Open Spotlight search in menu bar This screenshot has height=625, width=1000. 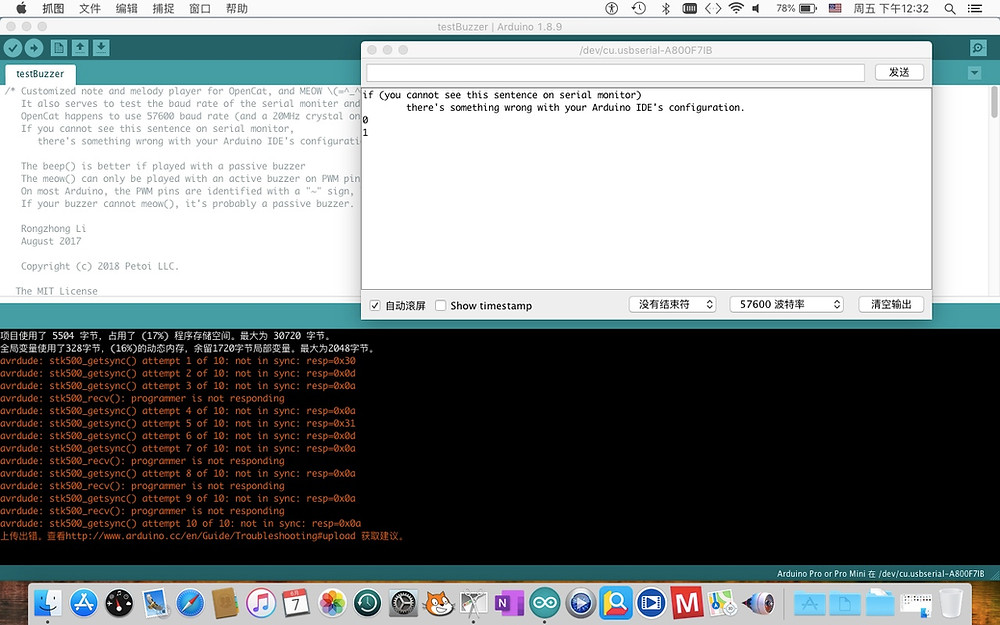[x=950, y=8]
